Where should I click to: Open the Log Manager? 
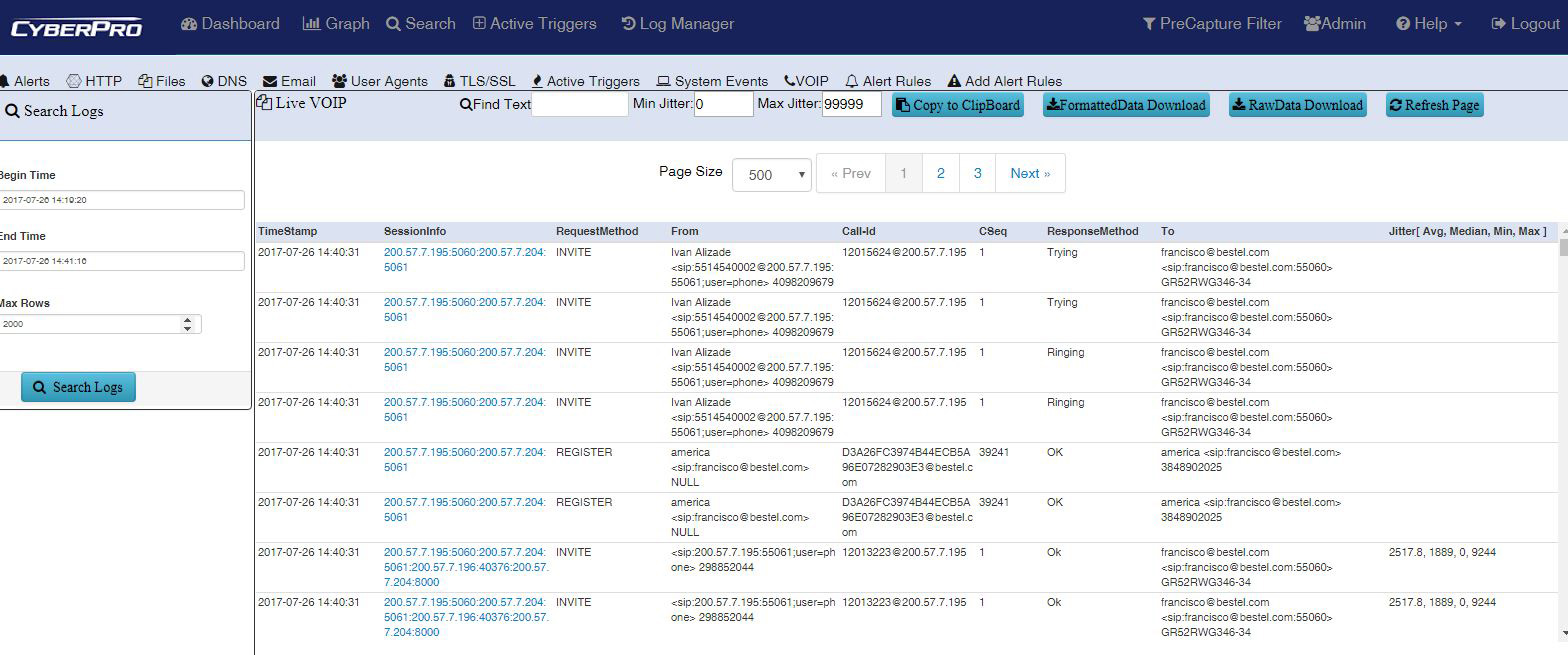[678, 23]
